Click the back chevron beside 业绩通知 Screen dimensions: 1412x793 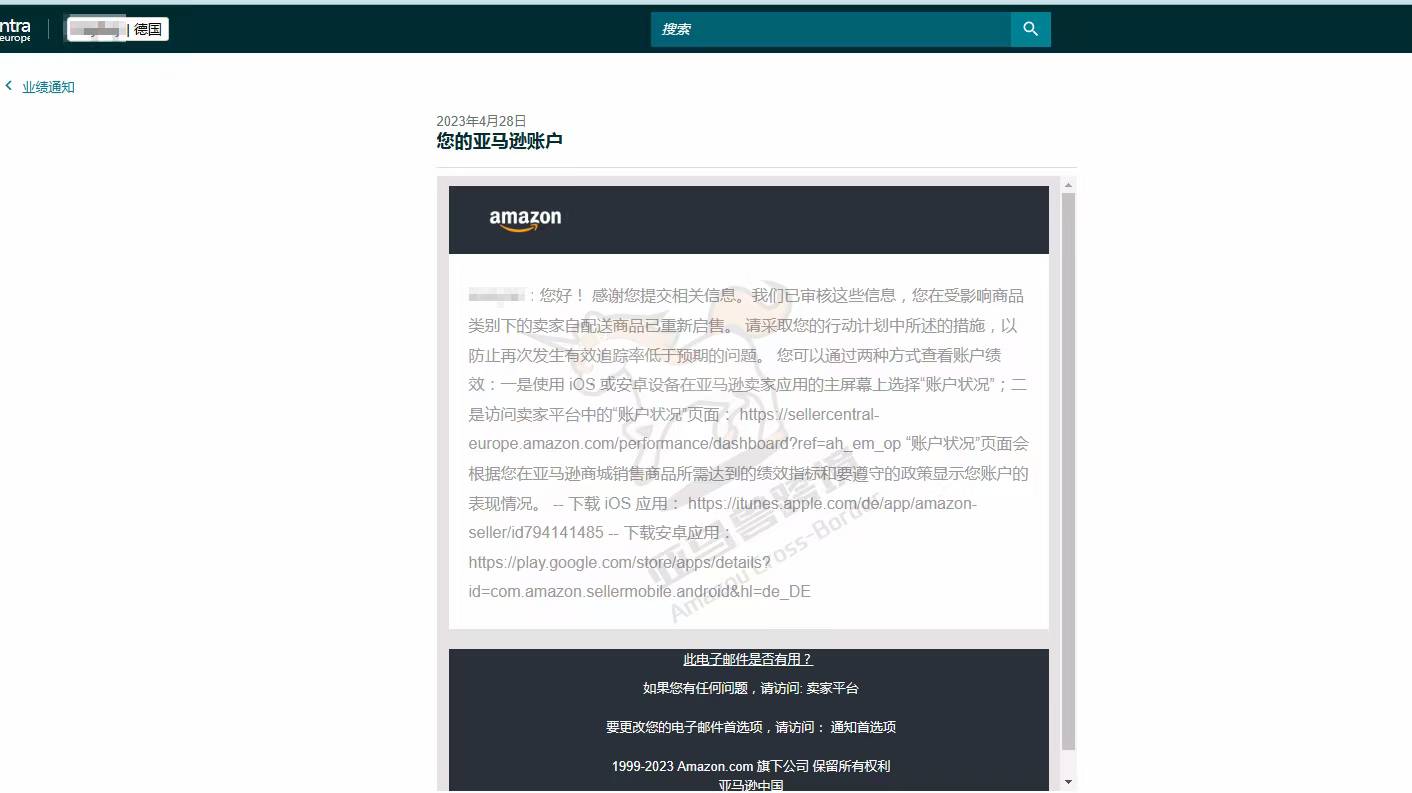(x=9, y=86)
